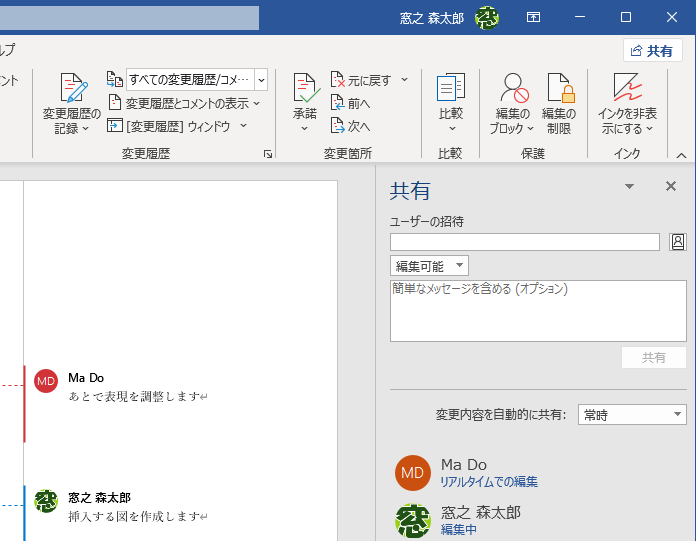Open the 変更内容を自動的に共有 常時 dropdown
This screenshot has width=696, height=541.
[x=632, y=415]
